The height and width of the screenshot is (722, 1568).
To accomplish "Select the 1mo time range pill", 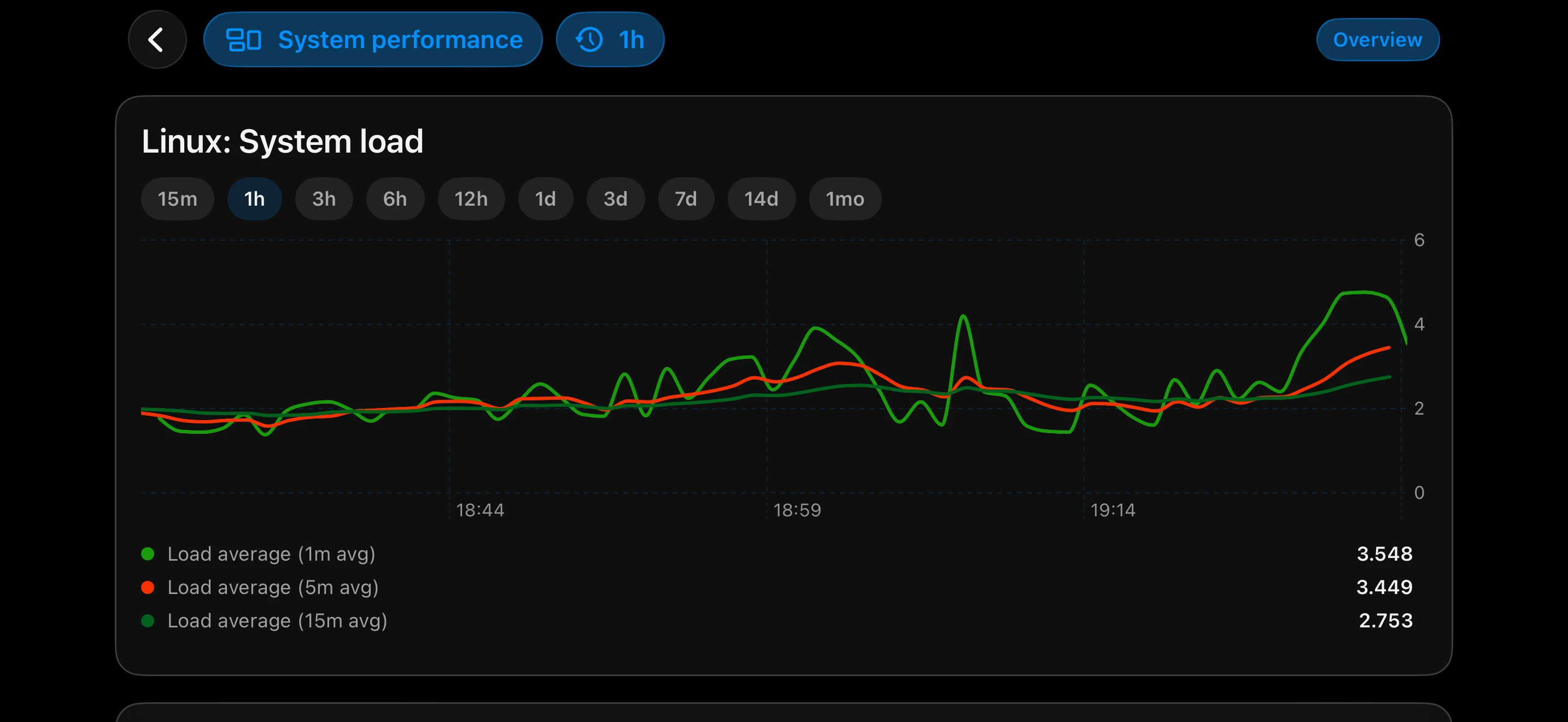I will coord(844,199).
